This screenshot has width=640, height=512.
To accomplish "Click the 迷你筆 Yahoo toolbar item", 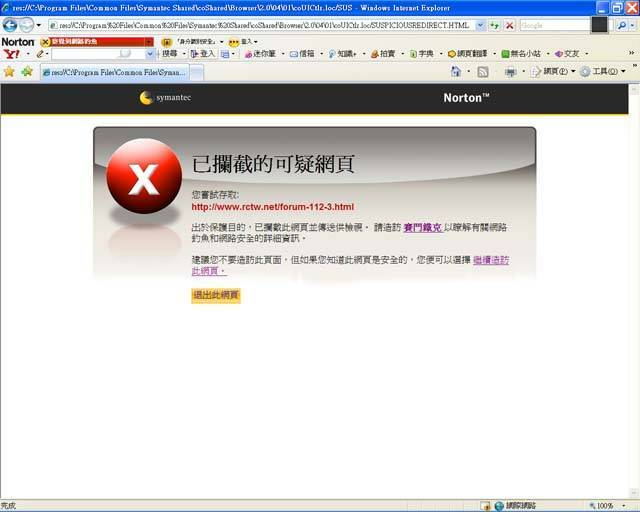I will 260,53.
